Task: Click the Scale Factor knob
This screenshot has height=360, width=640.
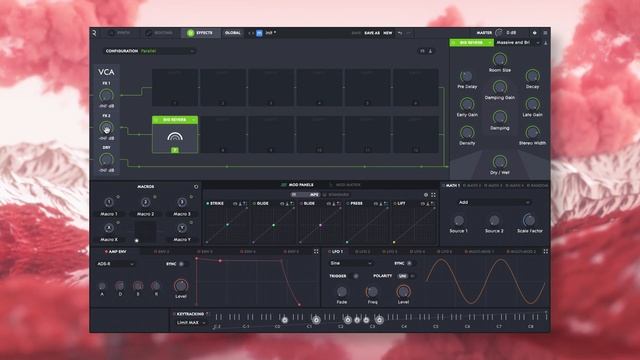Action: tap(529, 220)
